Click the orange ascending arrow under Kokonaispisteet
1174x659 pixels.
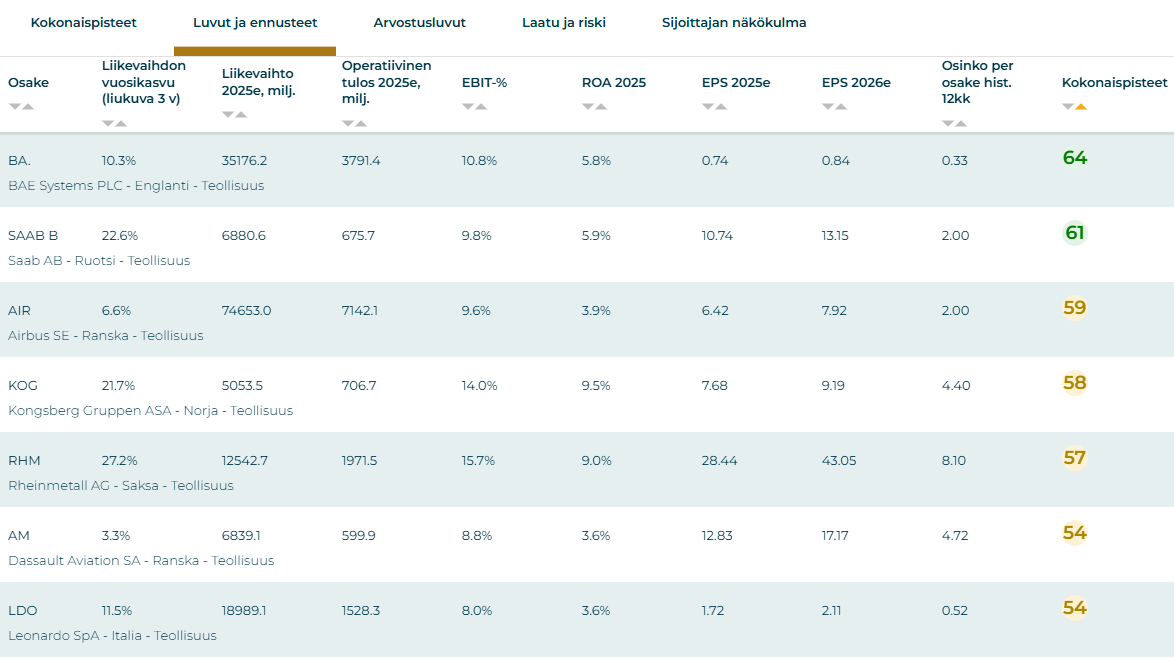point(1081,107)
